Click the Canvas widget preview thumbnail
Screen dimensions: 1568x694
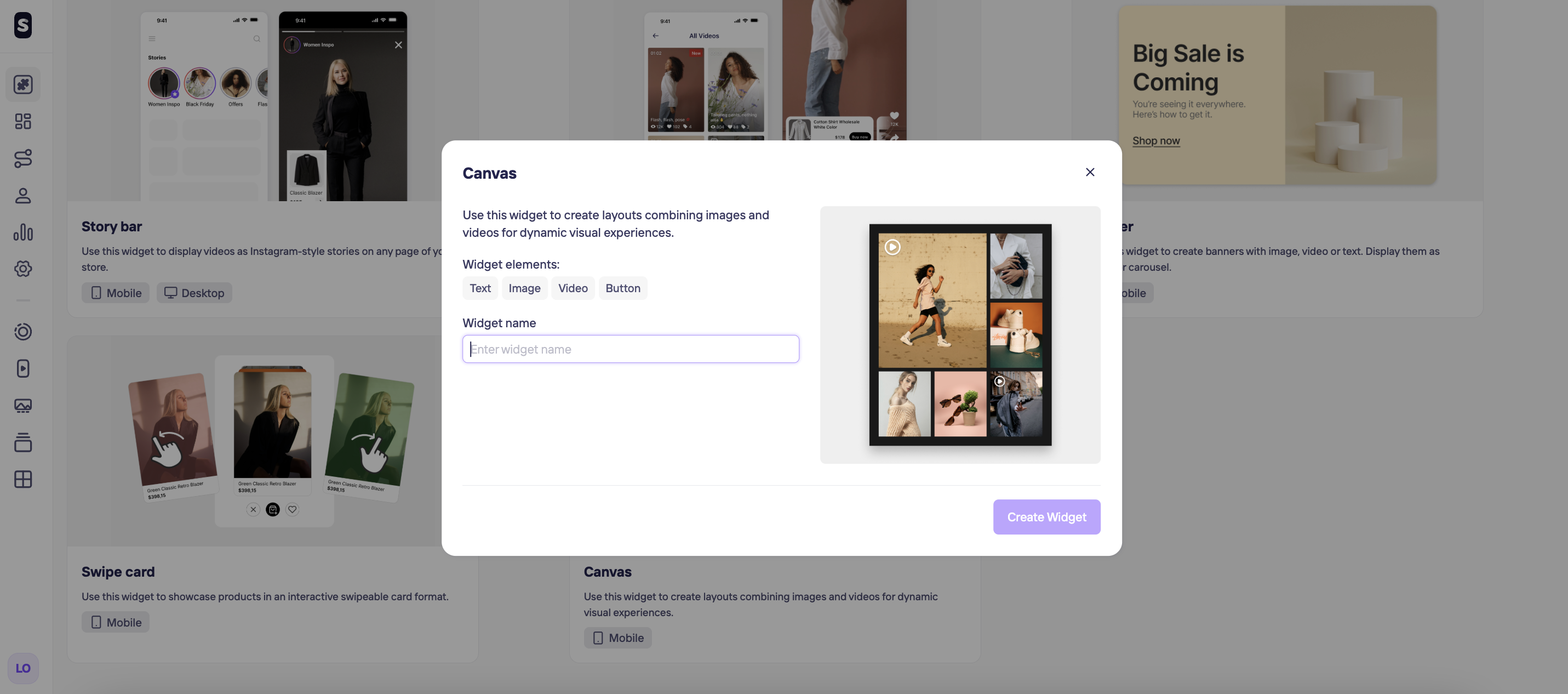pos(960,334)
